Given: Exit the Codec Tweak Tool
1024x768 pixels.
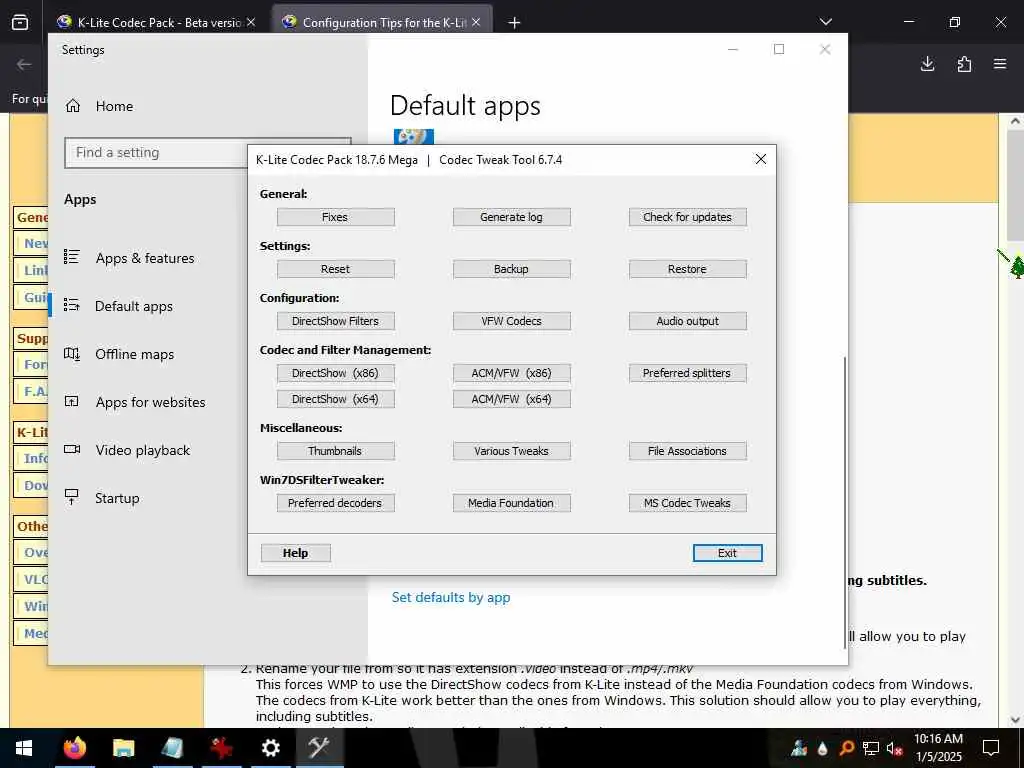Looking at the screenshot, I should [x=727, y=553].
